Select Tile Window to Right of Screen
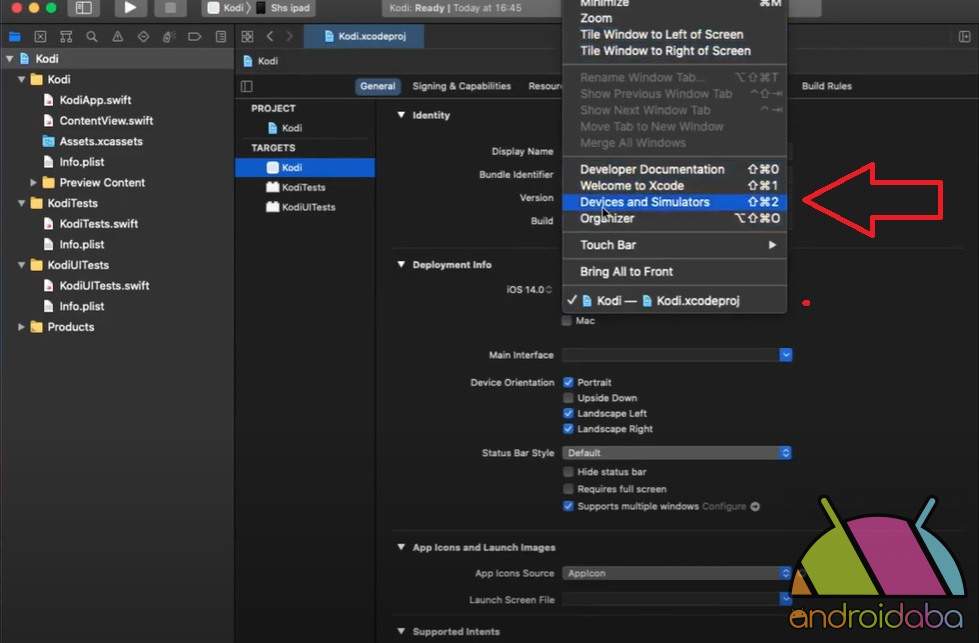The height and width of the screenshot is (643, 979). [674, 51]
